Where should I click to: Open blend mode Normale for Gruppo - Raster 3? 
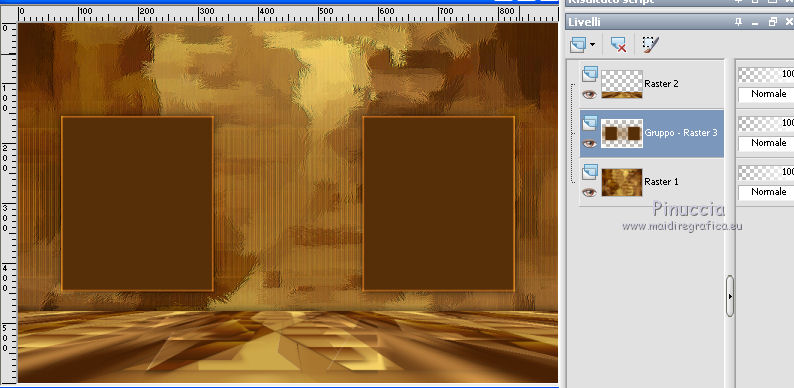pos(766,143)
